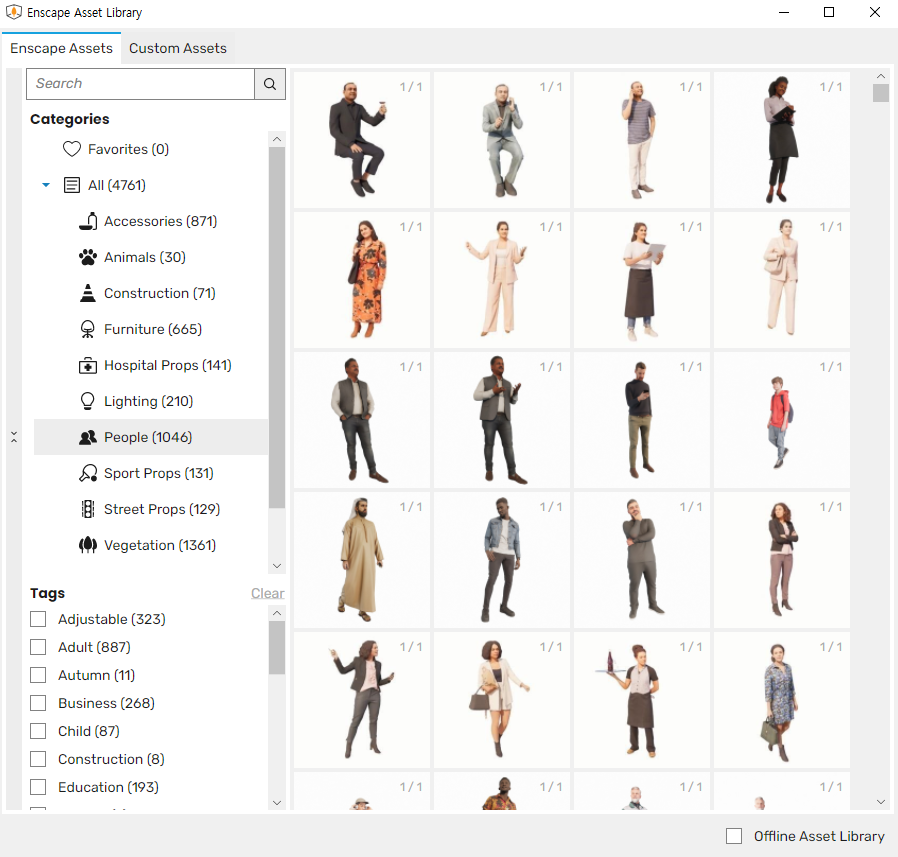Viewport: 898px width, 857px height.
Task: Collapse the All category tree arrow
Action: point(46,185)
